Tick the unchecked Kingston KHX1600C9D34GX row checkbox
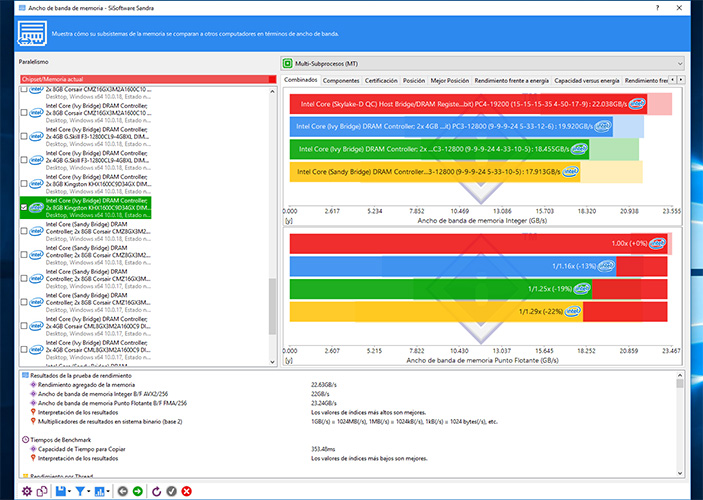The width and height of the screenshot is (703, 500). [24, 184]
